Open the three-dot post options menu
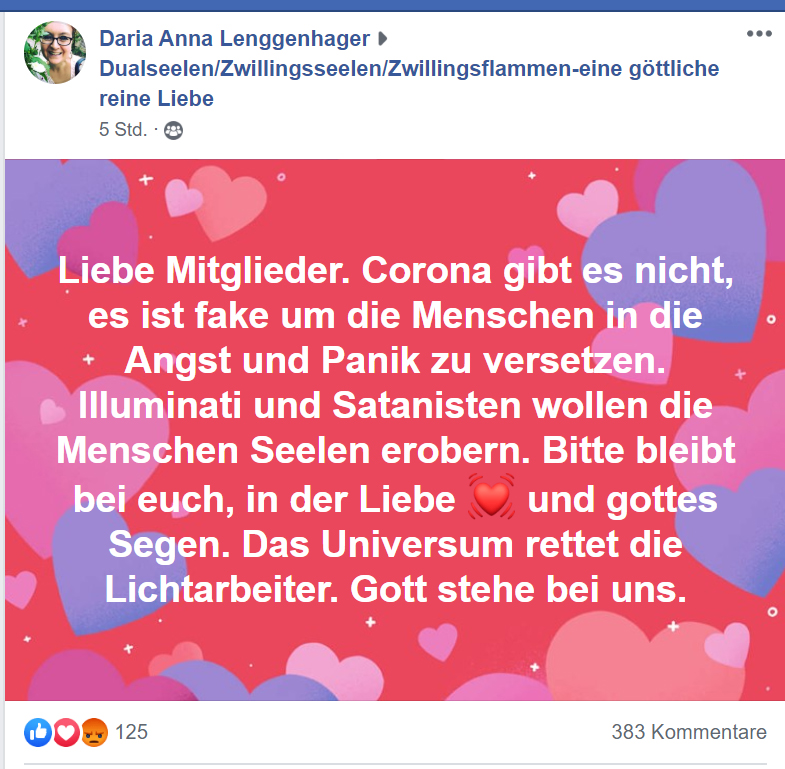Screen dimensions: 785x769 759,34
